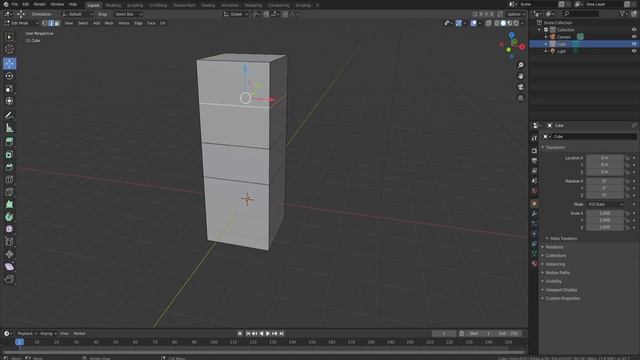Select the Shrink/Fatten tool
The image size is (640, 360).
[x=9, y=254]
